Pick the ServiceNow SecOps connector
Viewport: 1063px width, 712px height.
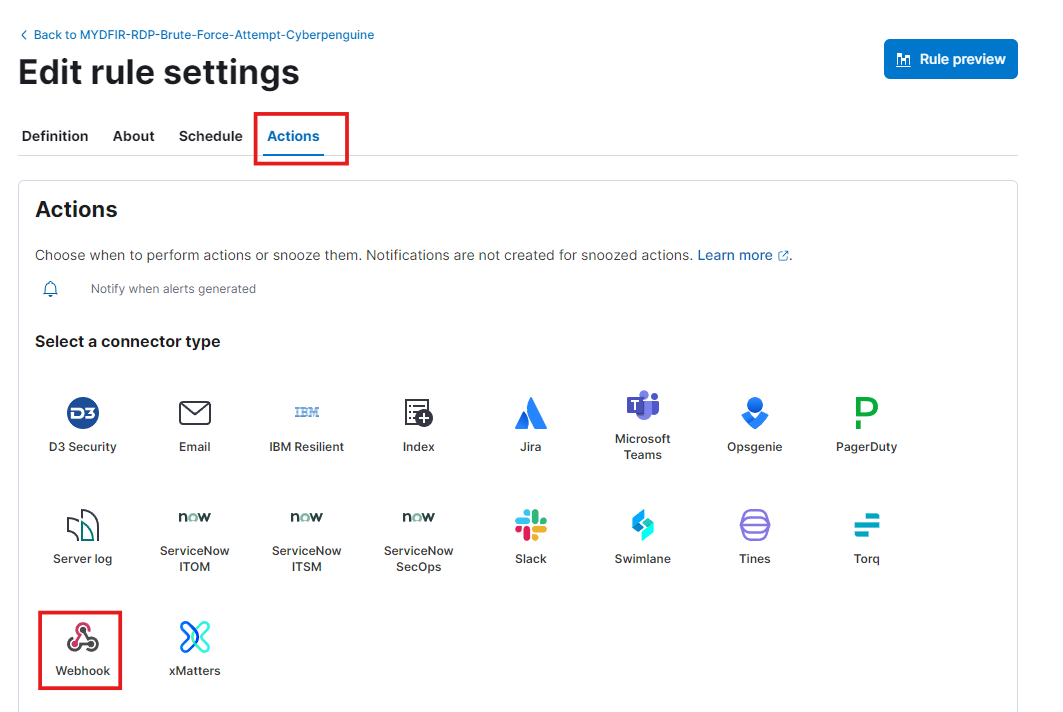pos(418,540)
